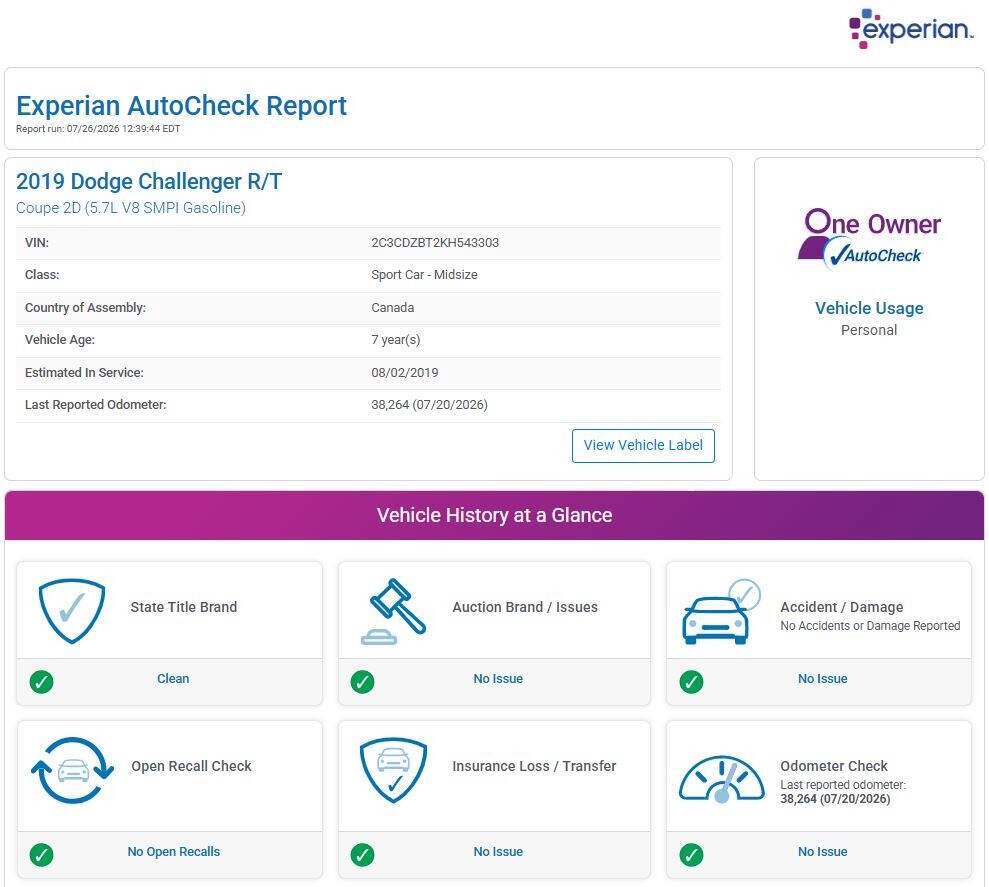
Task: Click the State Title Brand shield icon
Action: pyautogui.click(x=72, y=611)
